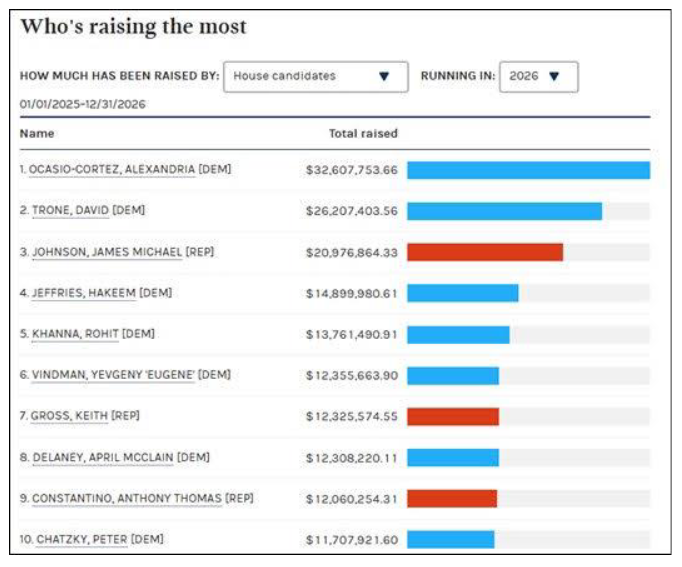Click Constantino, Anthony Thomas link
Viewport: 682px width, 567px height.
coord(127,498)
